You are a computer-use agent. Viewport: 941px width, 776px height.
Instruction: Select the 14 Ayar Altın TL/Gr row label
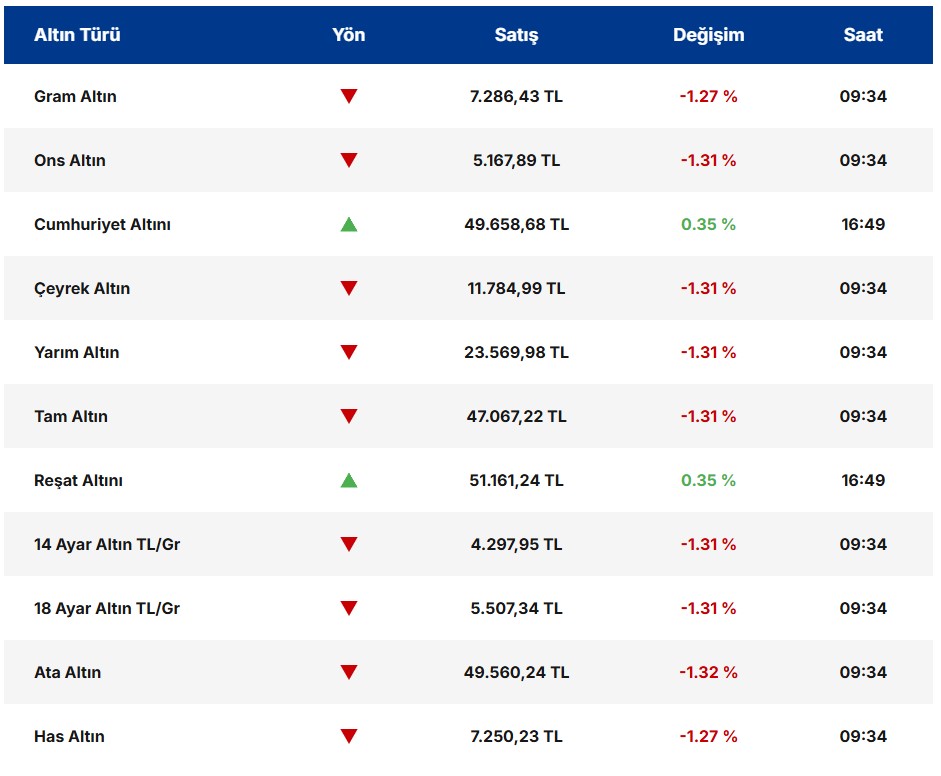[x=107, y=545]
